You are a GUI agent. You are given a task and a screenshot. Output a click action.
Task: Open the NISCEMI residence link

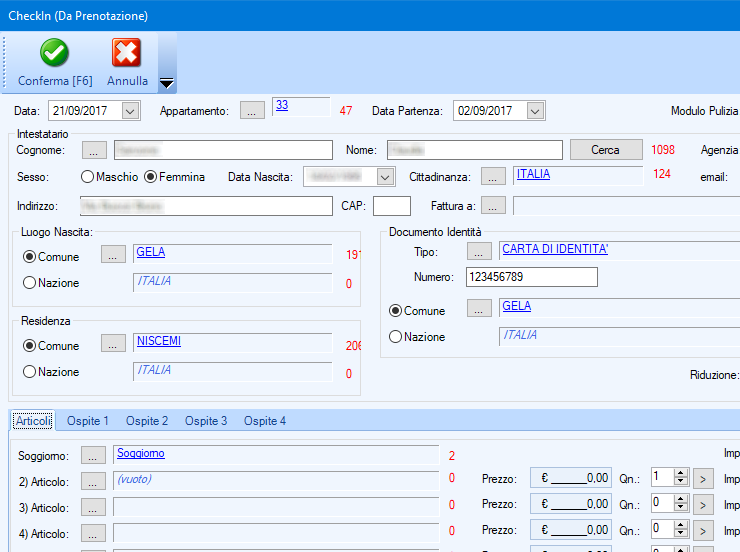click(158, 341)
